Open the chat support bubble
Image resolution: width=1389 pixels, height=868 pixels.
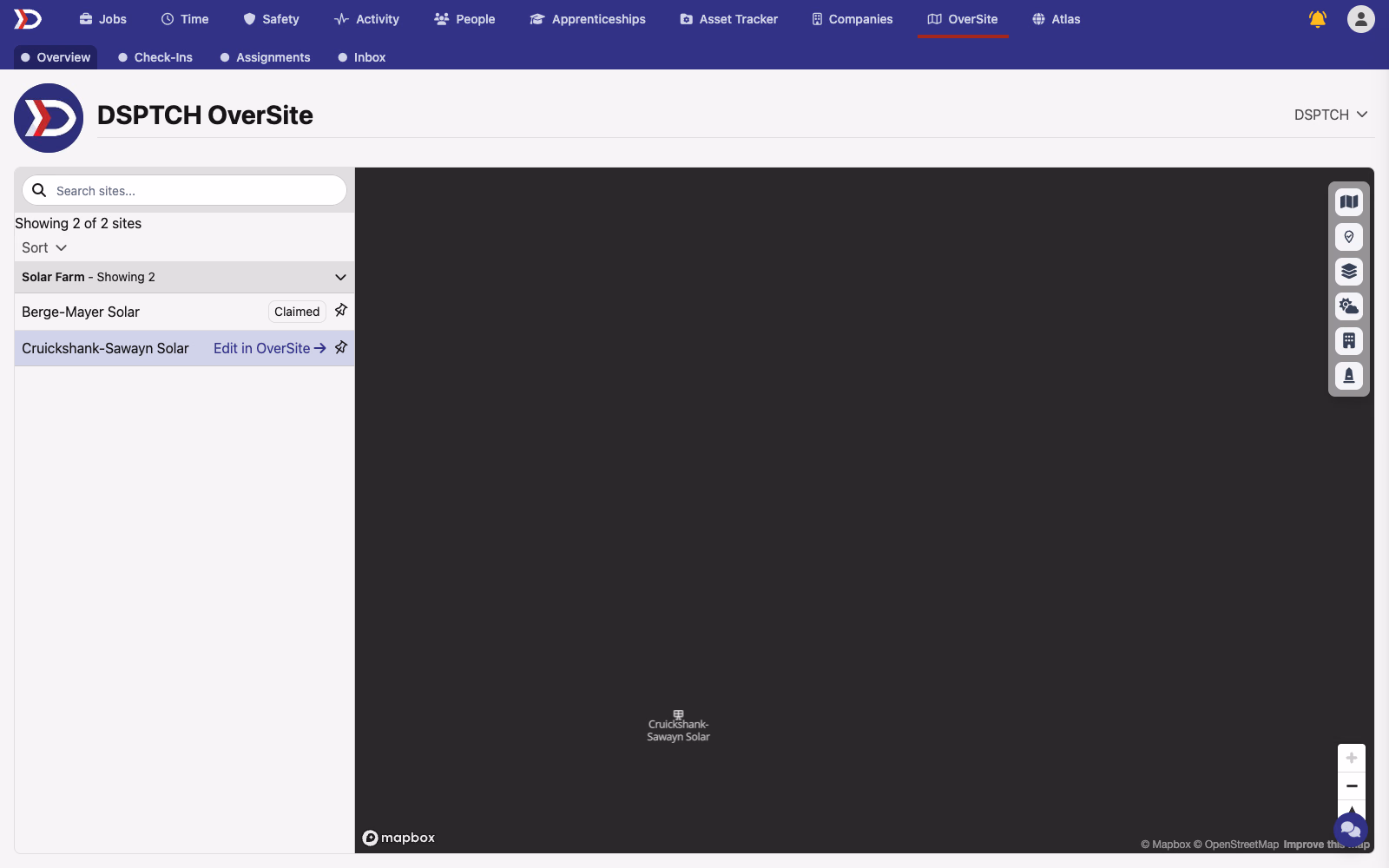[x=1351, y=830]
